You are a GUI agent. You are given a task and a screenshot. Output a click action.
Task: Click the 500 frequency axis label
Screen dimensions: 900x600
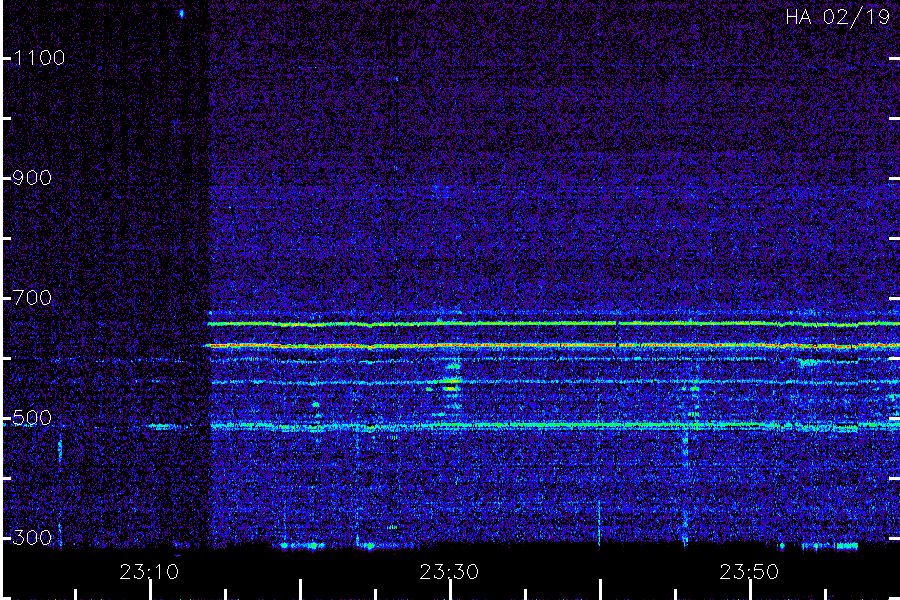(x=32, y=418)
